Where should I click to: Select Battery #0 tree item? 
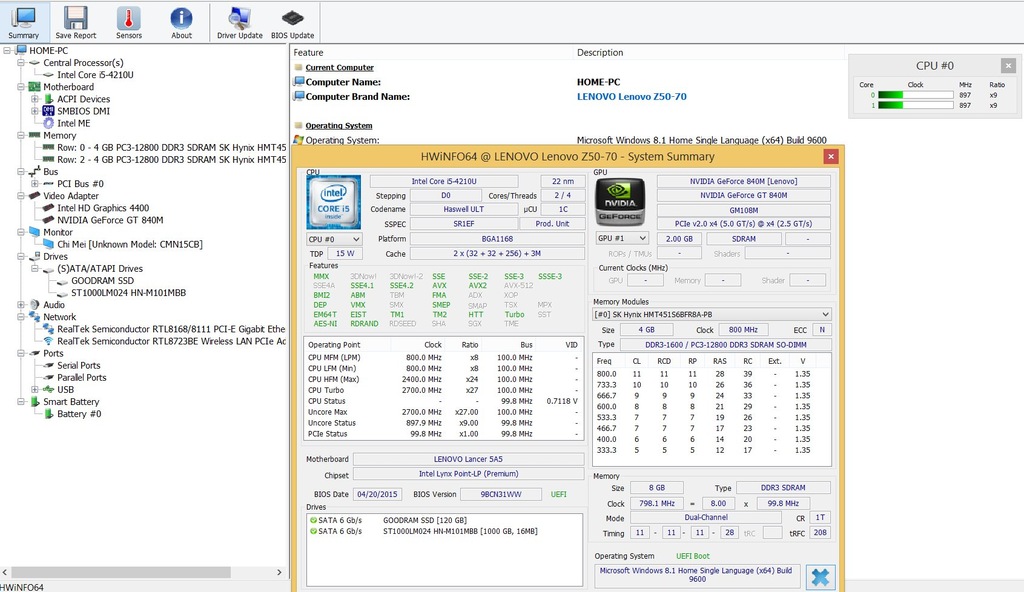(x=79, y=414)
